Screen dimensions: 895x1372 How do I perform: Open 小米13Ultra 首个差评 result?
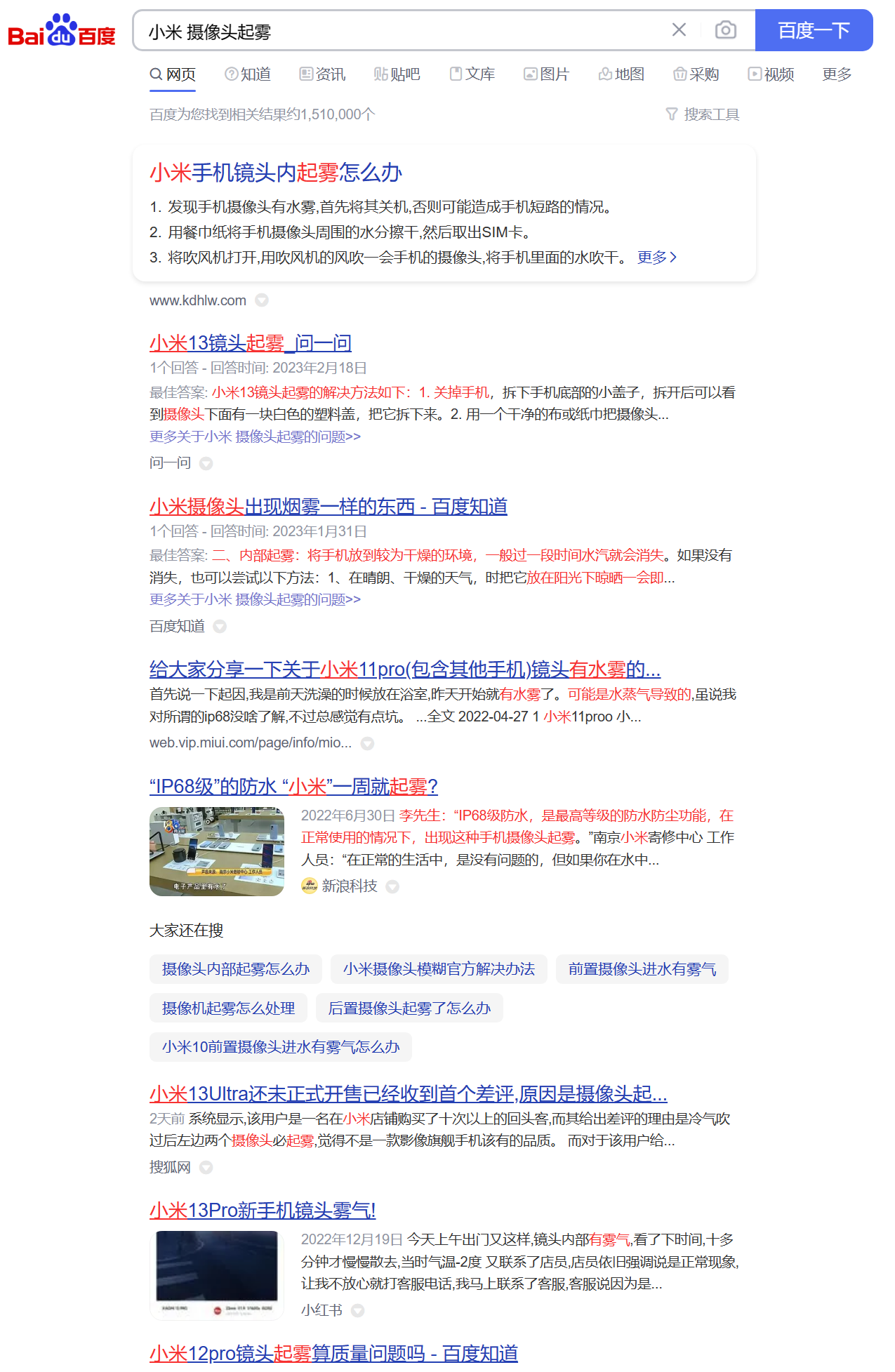409,1094
